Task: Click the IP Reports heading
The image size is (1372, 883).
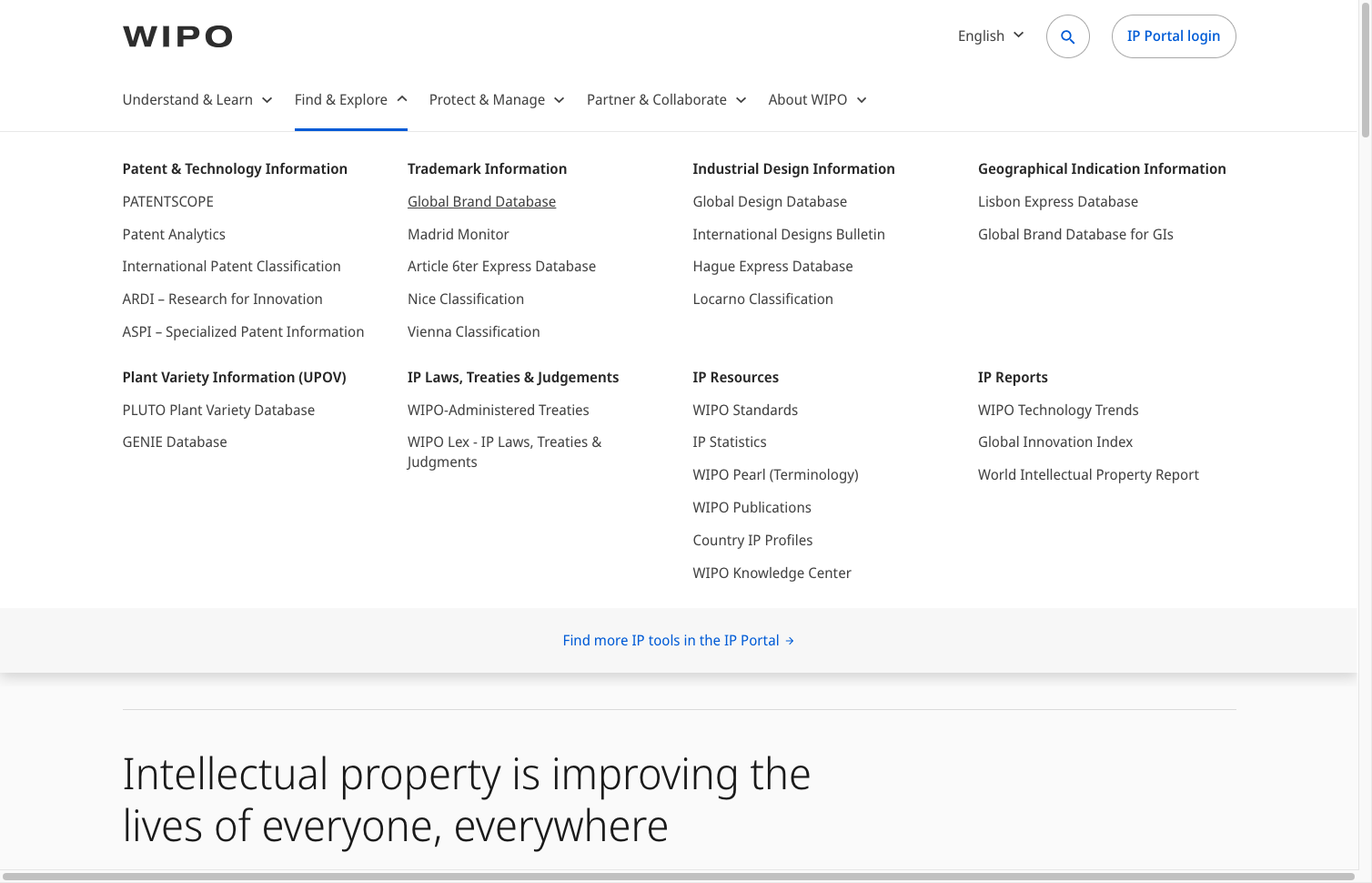Action: pyautogui.click(x=1013, y=377)
